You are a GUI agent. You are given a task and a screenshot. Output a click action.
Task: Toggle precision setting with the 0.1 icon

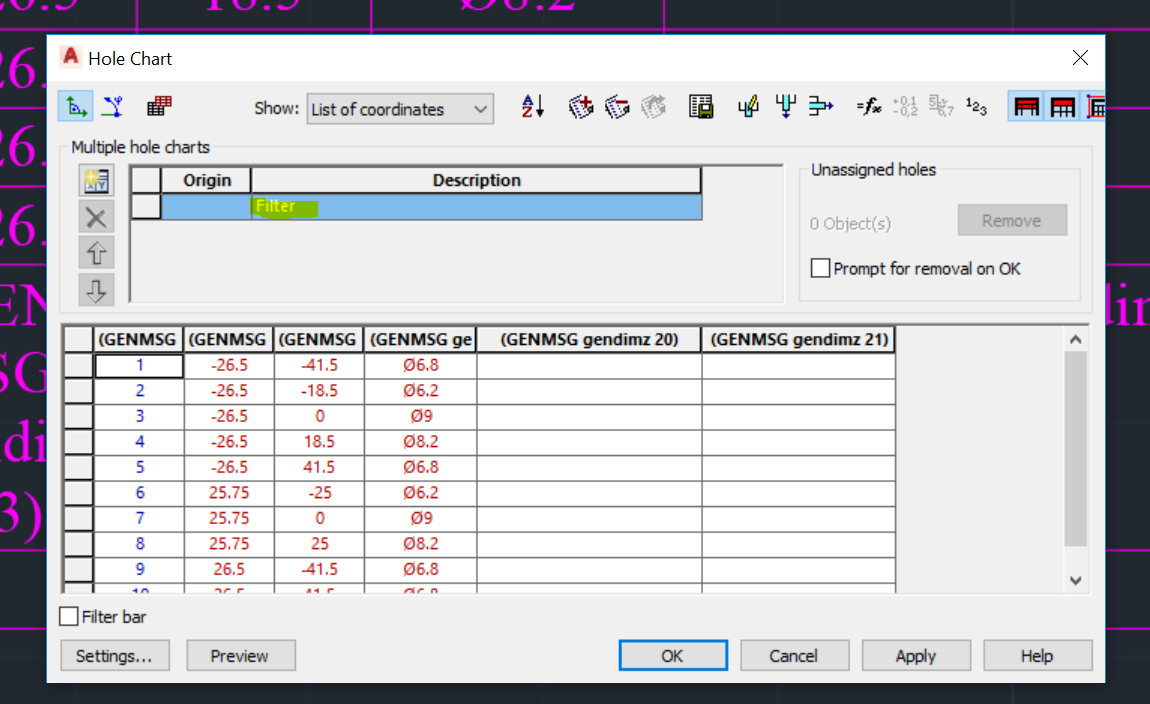pyautogui.click(x=903, y=105)
